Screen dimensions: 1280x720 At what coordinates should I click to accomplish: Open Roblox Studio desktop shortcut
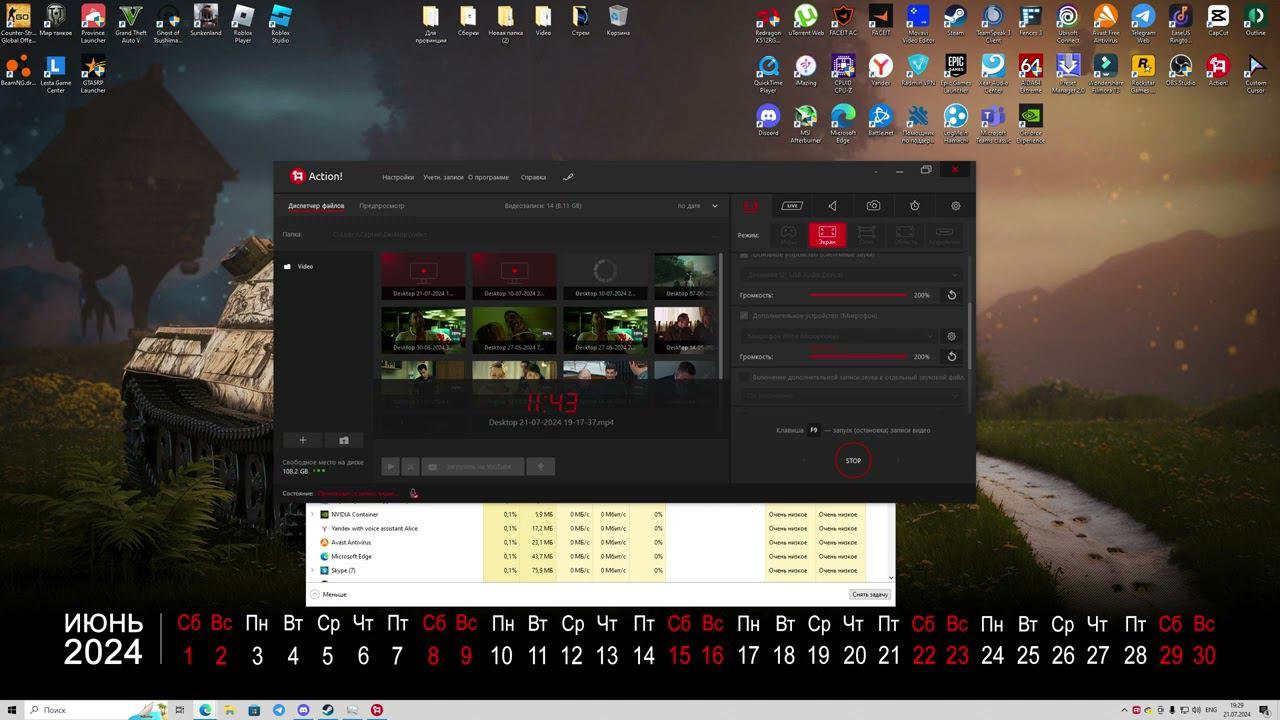coord(280,23)
